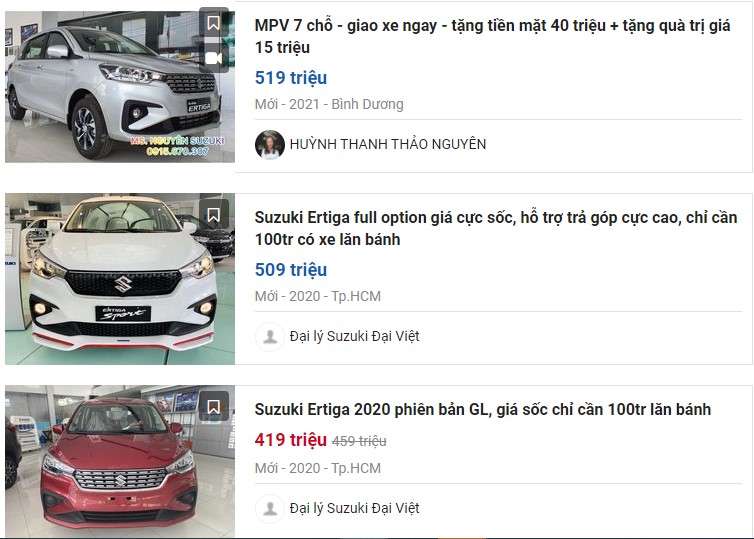
Task: Select the red 419 triệu price
Action: pyautogui.click(x=290, y=440)
